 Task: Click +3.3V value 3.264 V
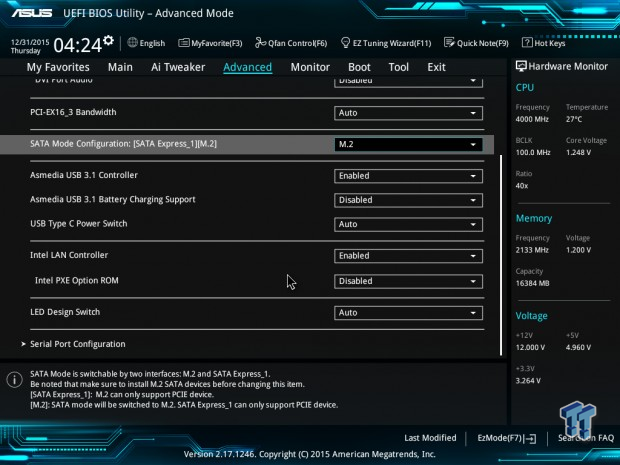point(528,381)
